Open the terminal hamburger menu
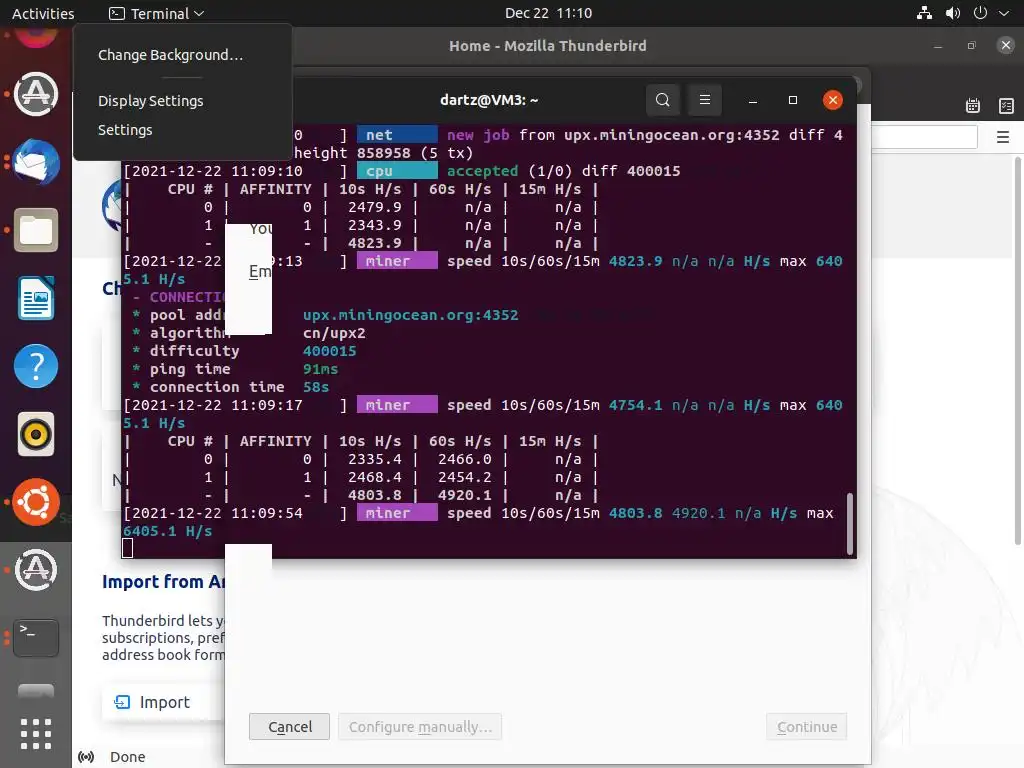This screenshot has width=1024, height=768. pyautogui.click(x=705, y=100)
